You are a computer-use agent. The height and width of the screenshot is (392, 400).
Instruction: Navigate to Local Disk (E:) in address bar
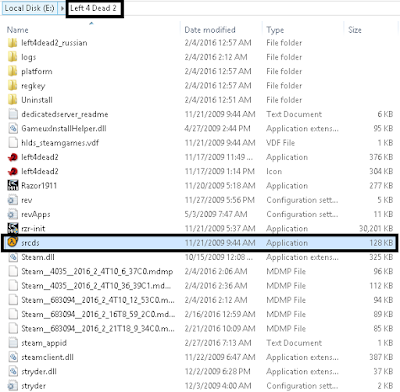tap(29, 8)
